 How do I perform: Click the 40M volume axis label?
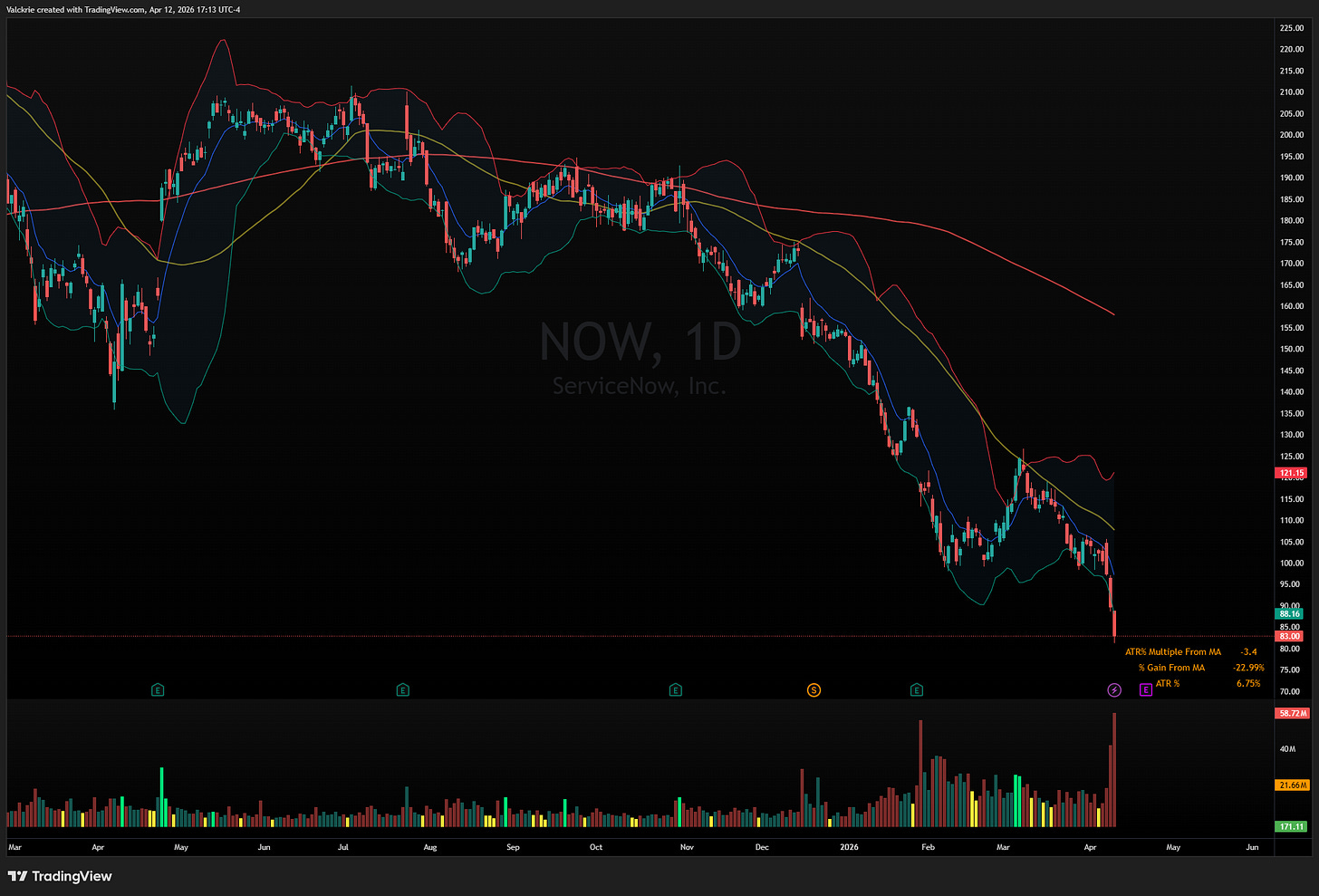click(x=1287, y=749)
